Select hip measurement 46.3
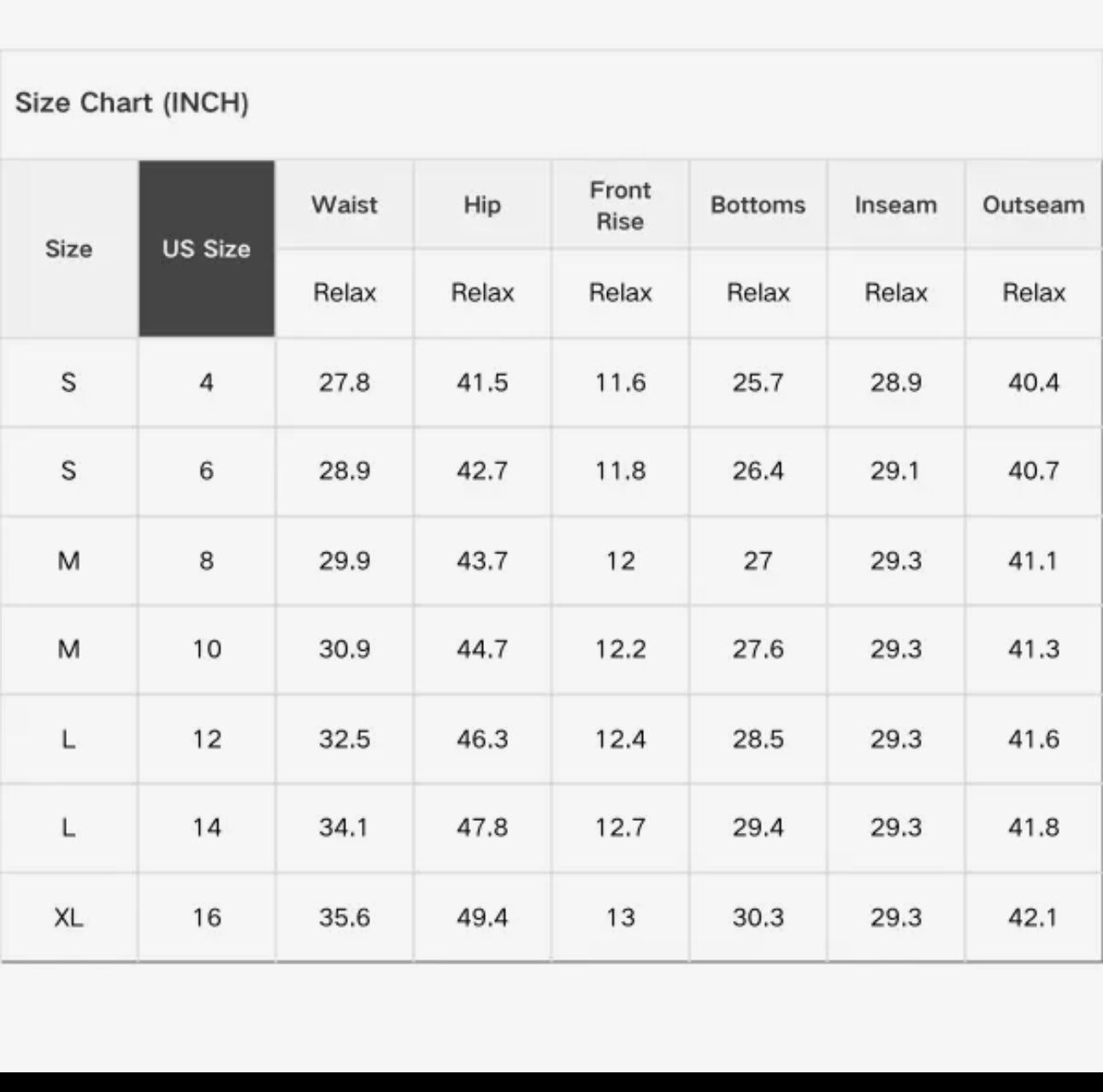This screenshot has height=1092, width=1103. [x=482, y=739]
